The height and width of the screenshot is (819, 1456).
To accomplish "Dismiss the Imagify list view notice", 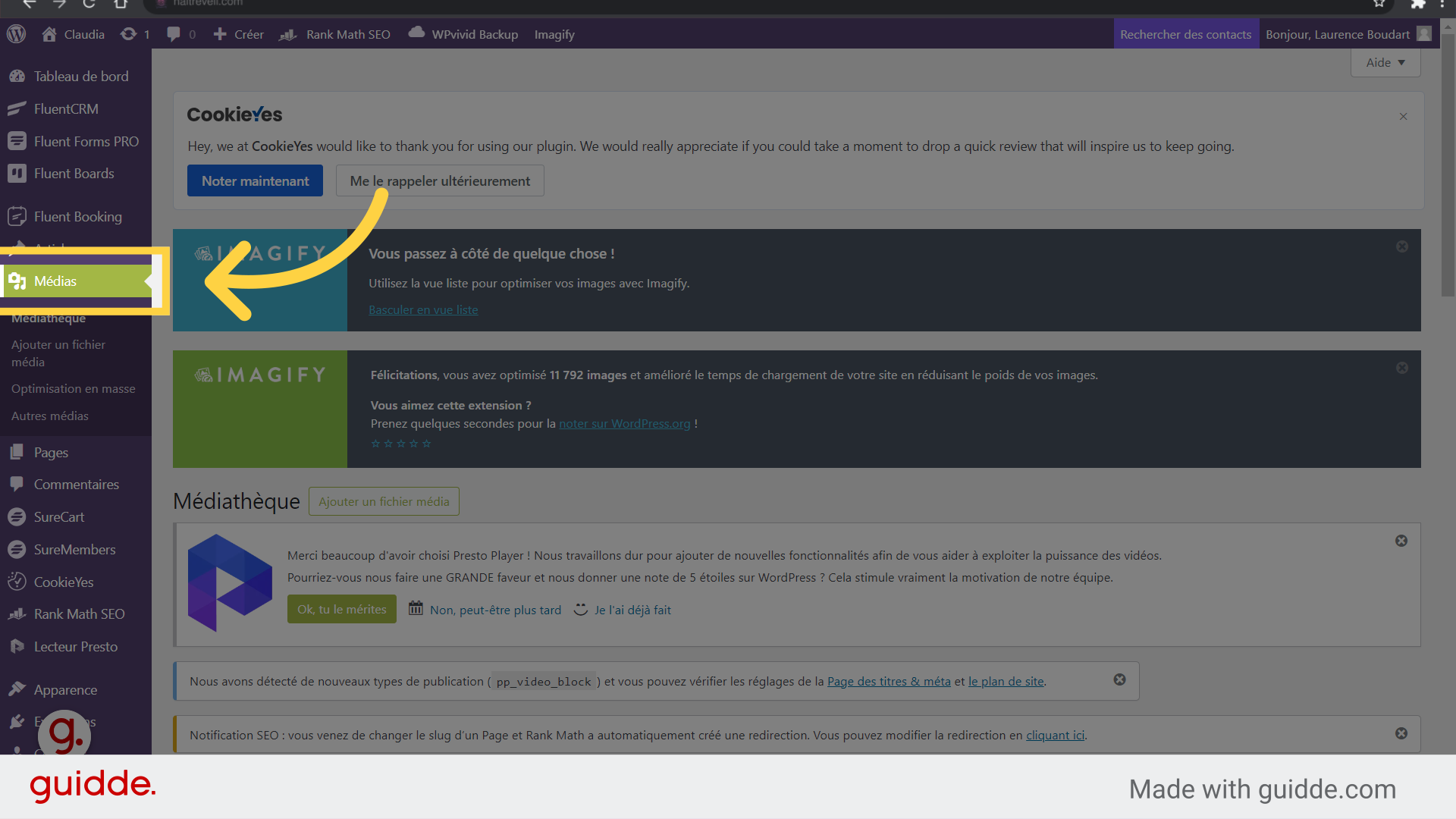I will point(1402,246).
